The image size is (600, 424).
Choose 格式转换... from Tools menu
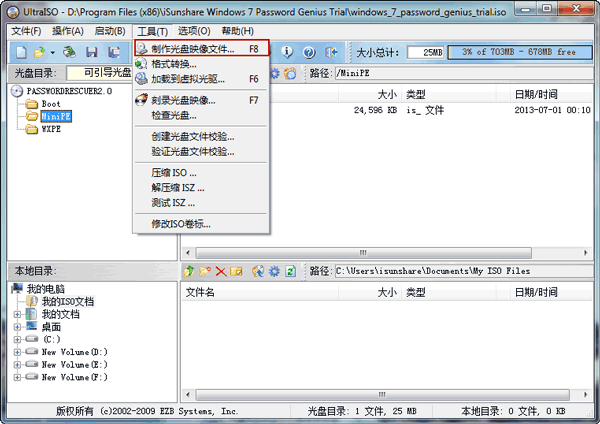click(x=201, y=64)
